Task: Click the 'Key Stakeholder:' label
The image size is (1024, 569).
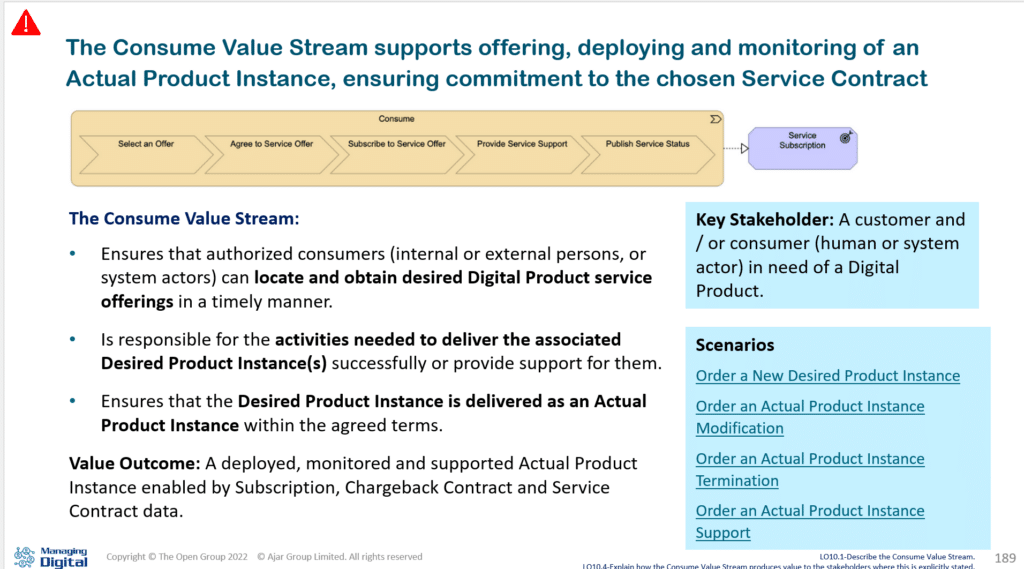Action: (x=765, y=219)
